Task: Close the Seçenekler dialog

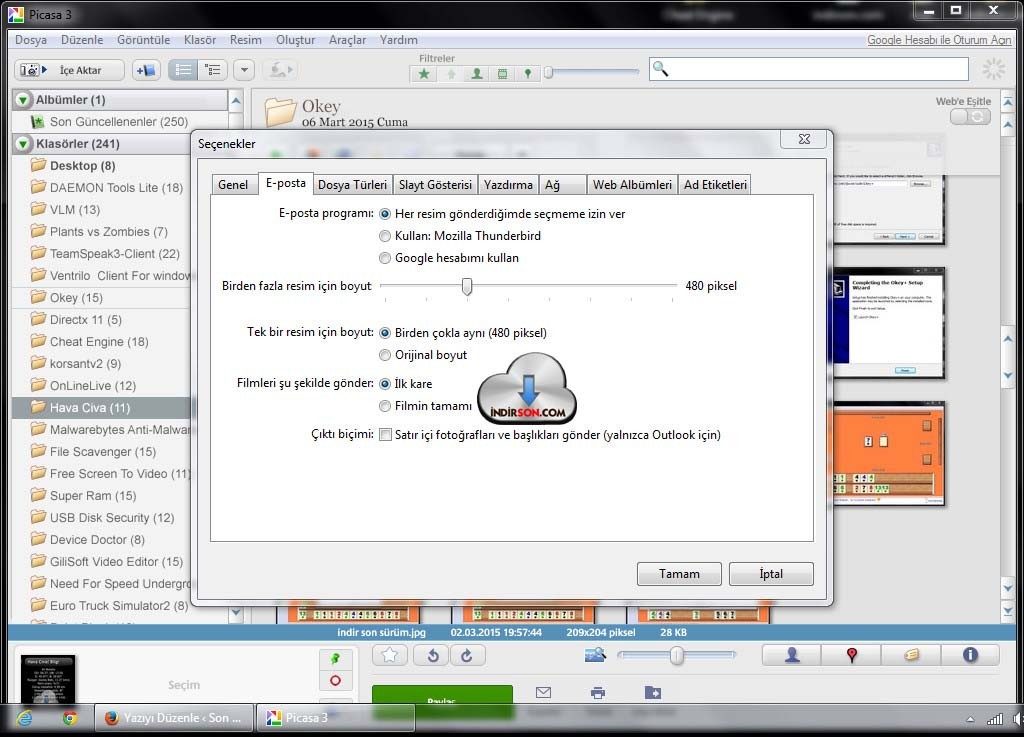Action: click(x=804, y=139)
